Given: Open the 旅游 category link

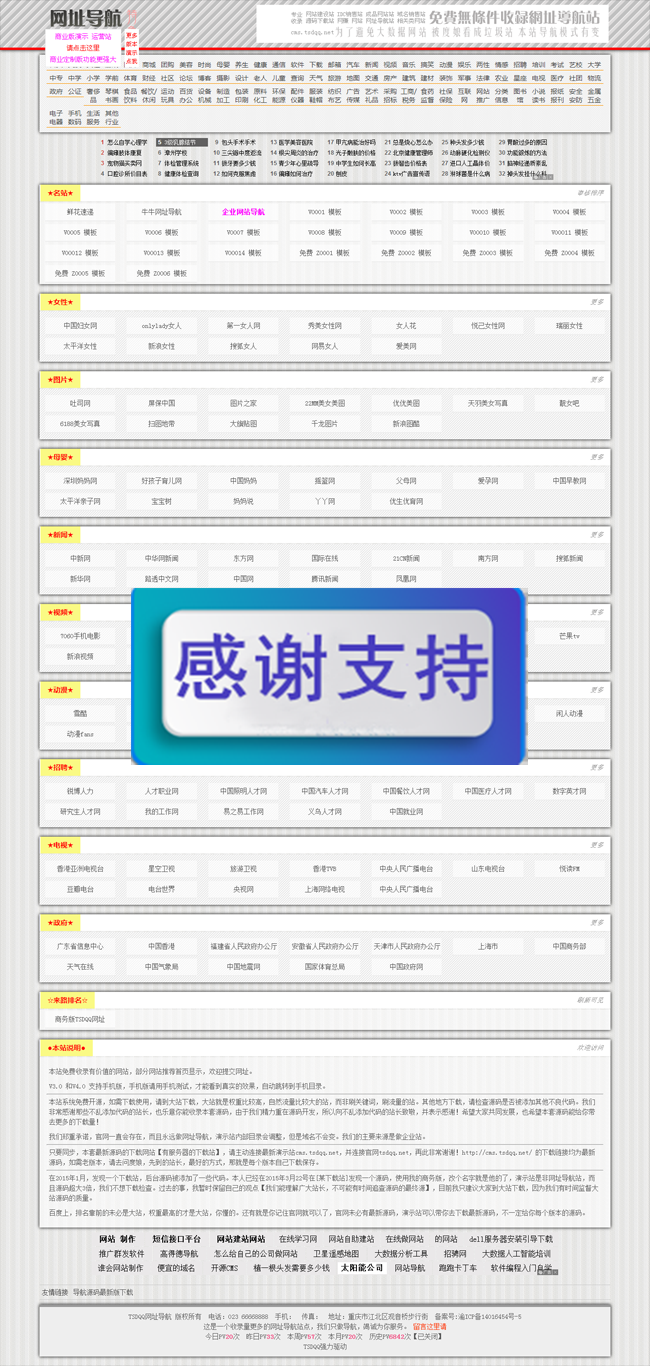Looking at the screenshot, I should (x=334, y=77).
